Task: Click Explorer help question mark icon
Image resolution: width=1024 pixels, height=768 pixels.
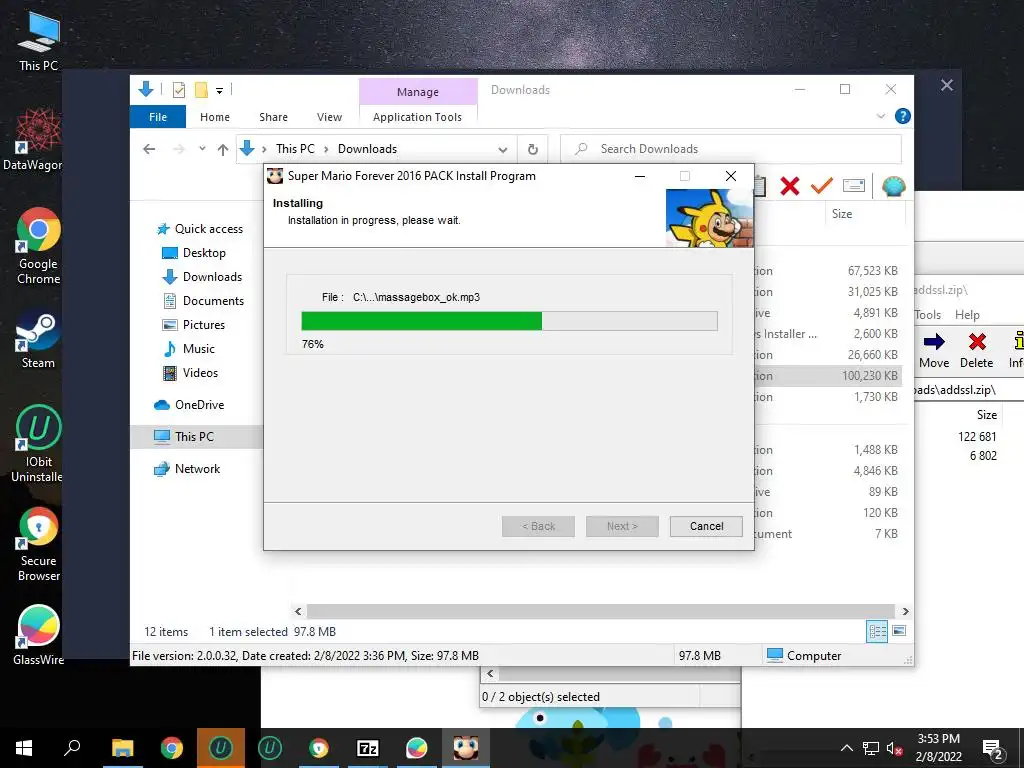Action: [903, 116]
